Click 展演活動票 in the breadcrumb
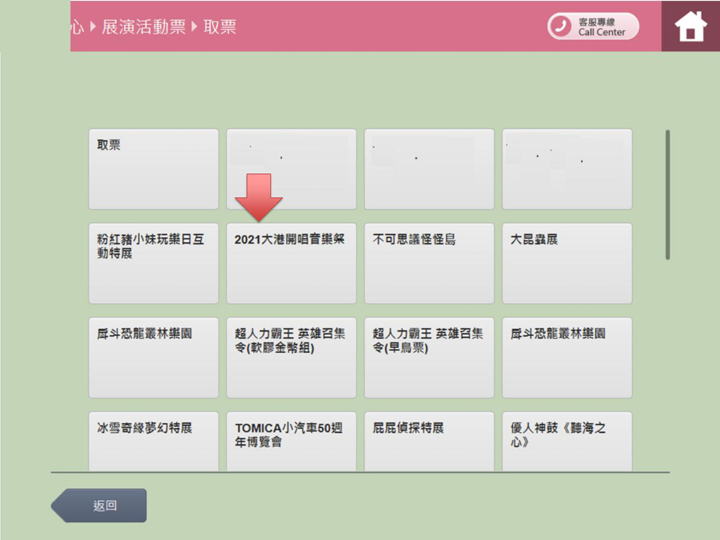 coord(144,27)
